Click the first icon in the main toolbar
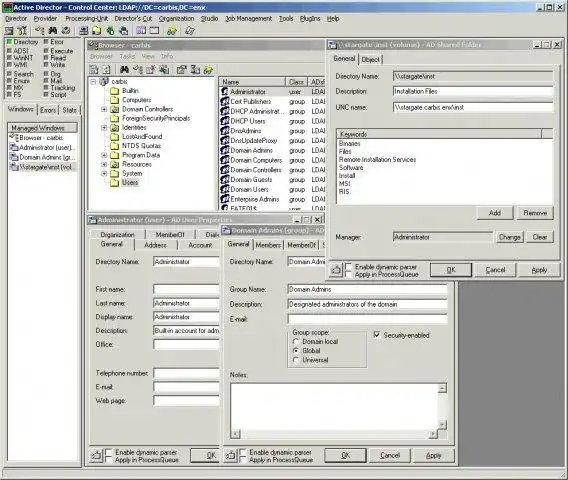The image size is (568, 480). (x=9, y=31)
